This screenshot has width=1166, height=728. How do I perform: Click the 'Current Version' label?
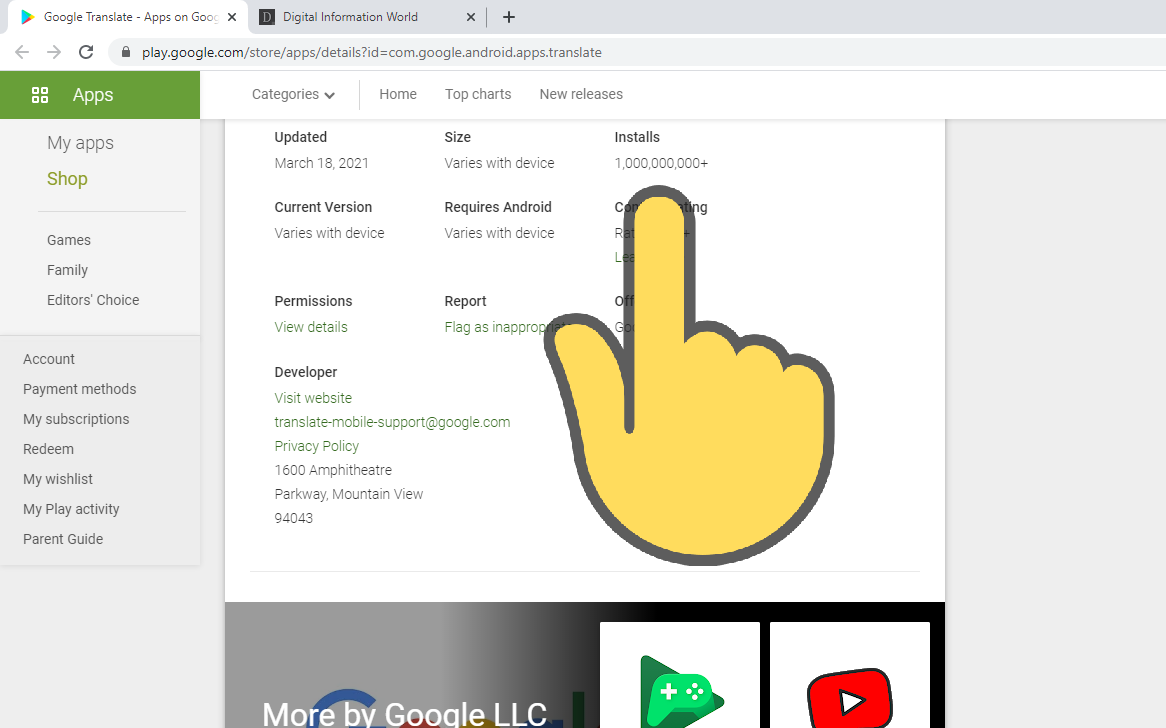323,207
